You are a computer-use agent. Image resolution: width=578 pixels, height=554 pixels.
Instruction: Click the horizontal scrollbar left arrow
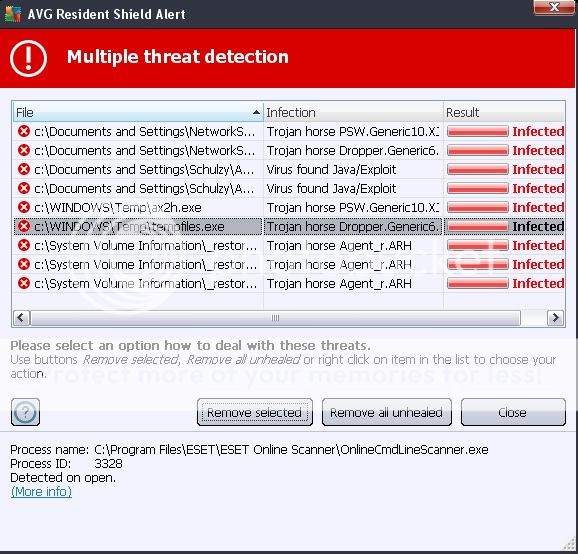[x=21, y=318]
